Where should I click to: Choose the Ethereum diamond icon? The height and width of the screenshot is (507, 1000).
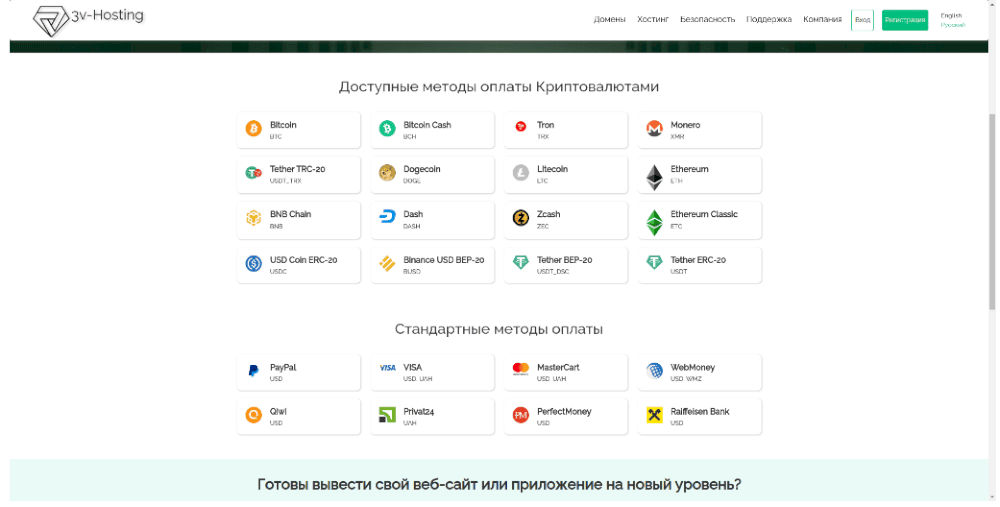click(654, 178)
